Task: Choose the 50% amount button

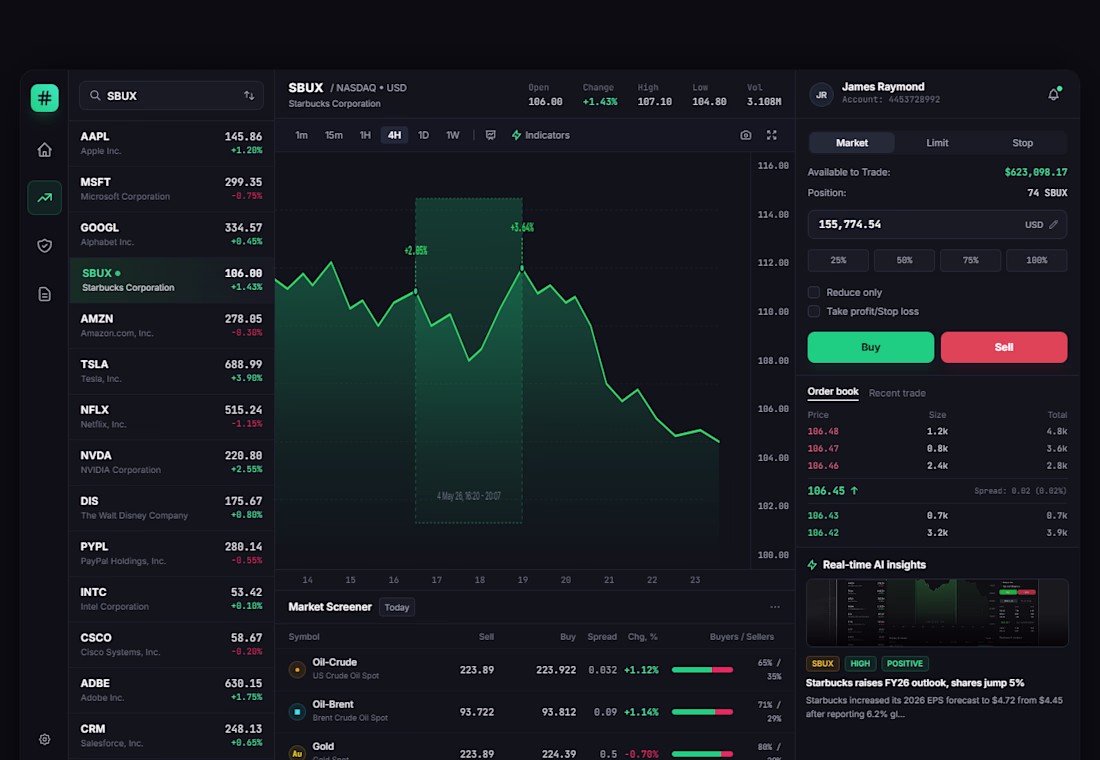Action: tap(904, 260)
